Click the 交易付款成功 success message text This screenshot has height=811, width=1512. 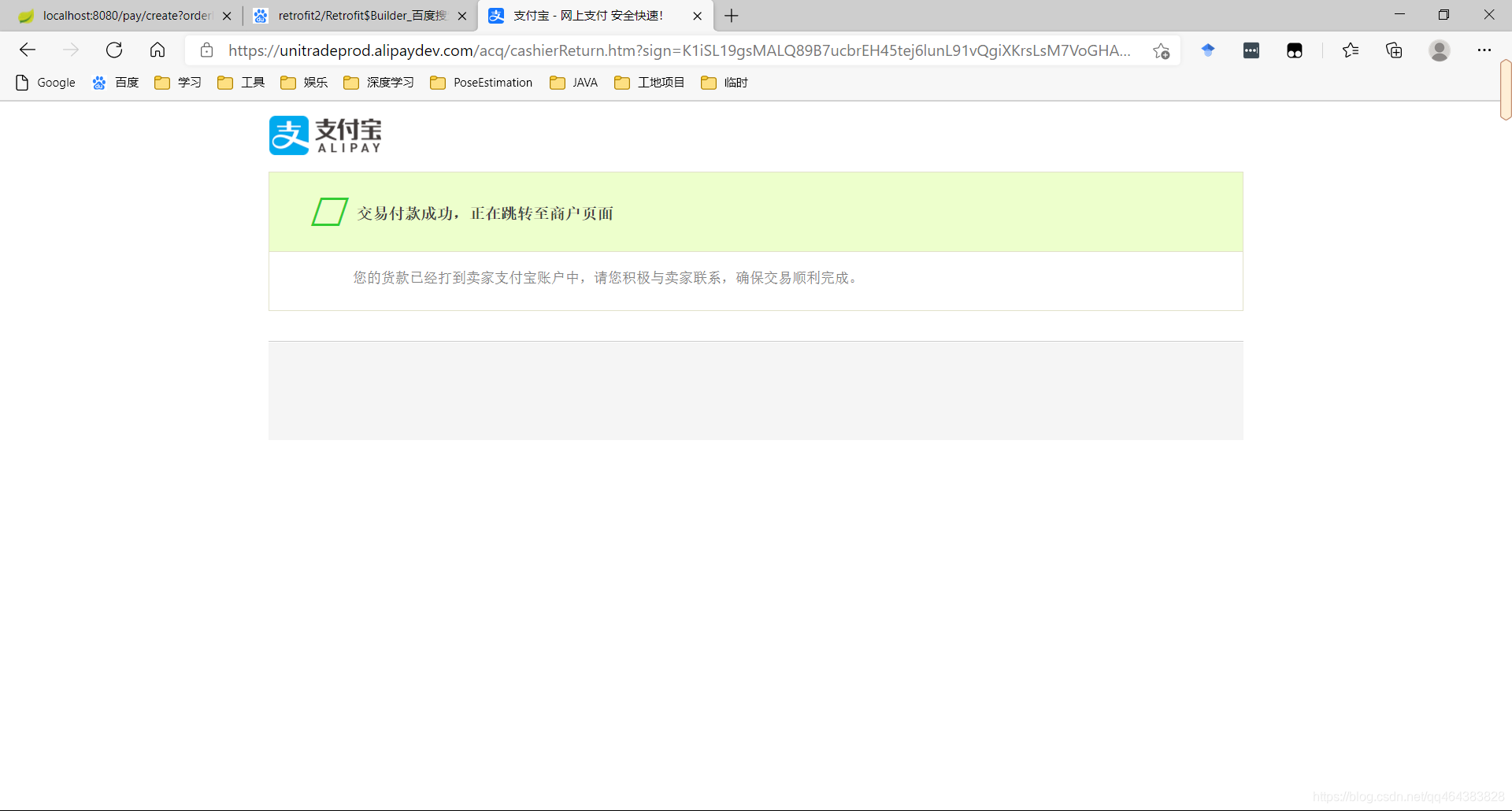coord(485,213)
